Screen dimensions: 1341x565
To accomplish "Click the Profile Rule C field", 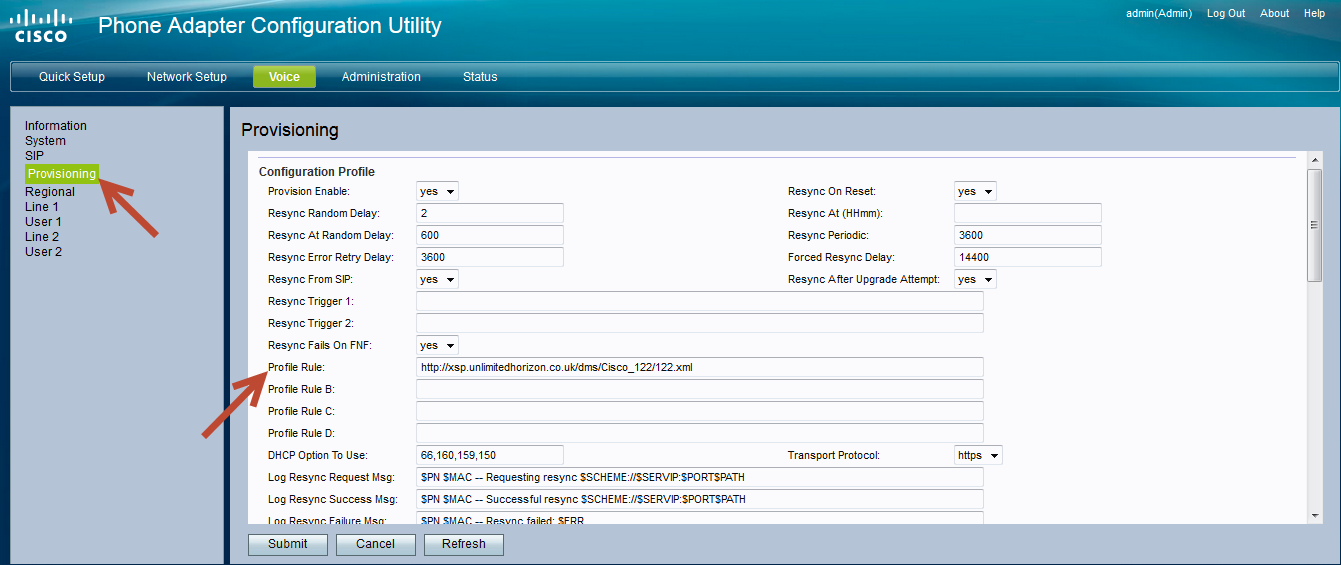I will pos(700,411).
